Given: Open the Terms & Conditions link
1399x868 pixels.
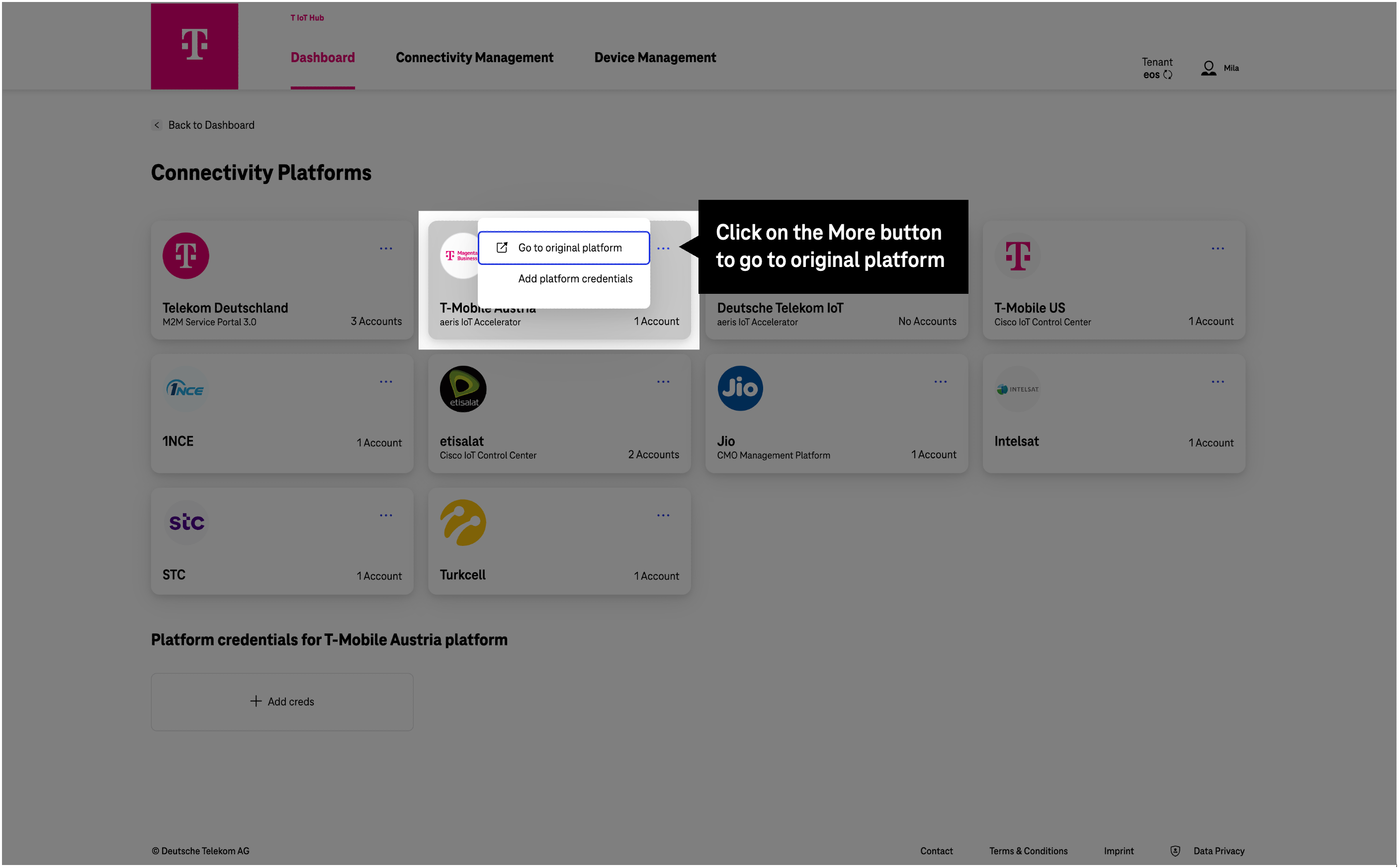Looking at the screenshot, I should [1028, 851].
